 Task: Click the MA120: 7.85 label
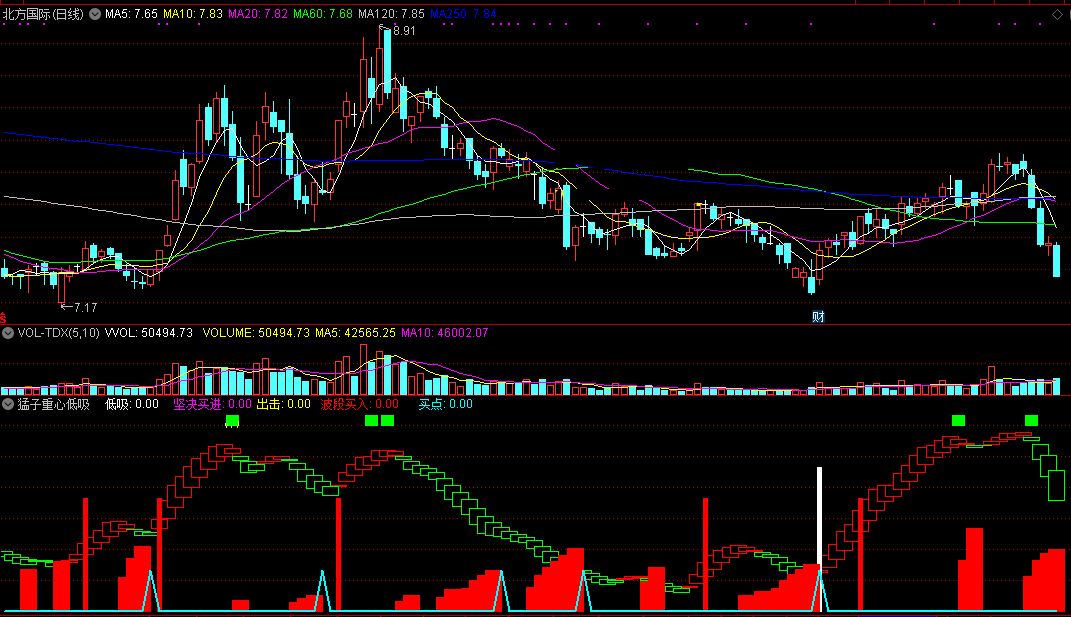click(391, 14)
